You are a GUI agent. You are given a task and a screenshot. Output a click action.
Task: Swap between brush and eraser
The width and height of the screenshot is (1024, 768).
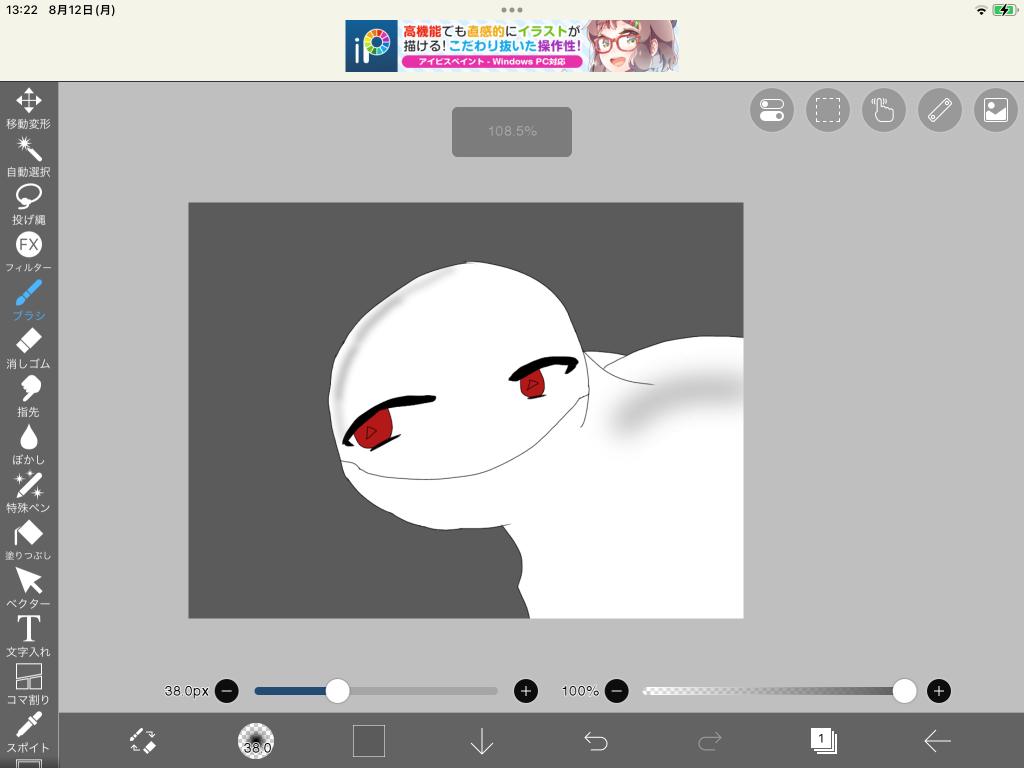(143, 741)
